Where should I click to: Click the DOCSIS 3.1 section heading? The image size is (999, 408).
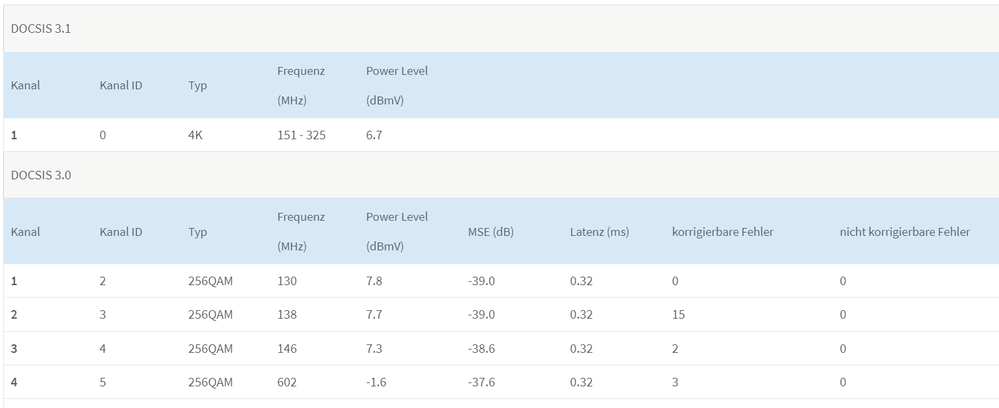click(x=40, y=29)
